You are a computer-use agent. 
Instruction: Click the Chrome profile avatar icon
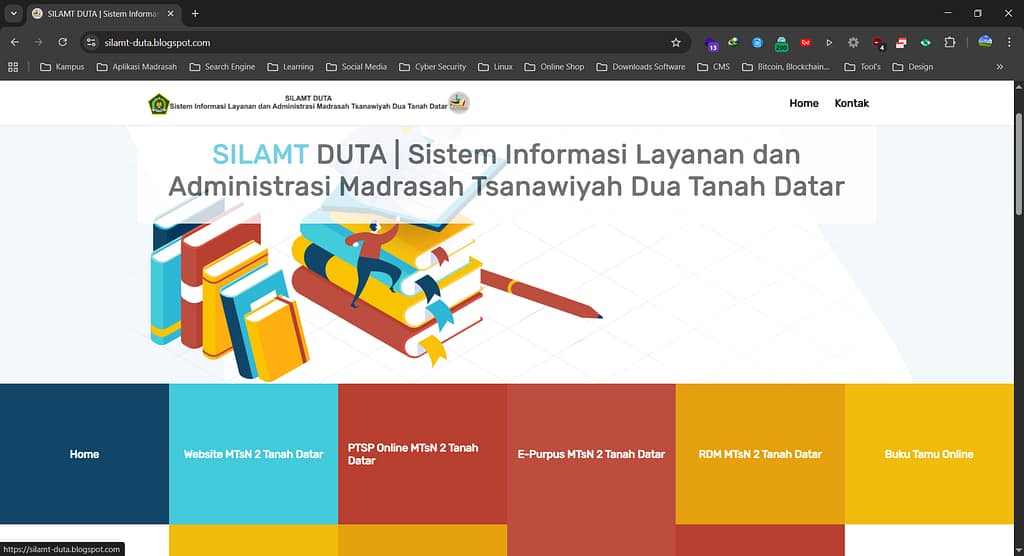click(985, 43)
